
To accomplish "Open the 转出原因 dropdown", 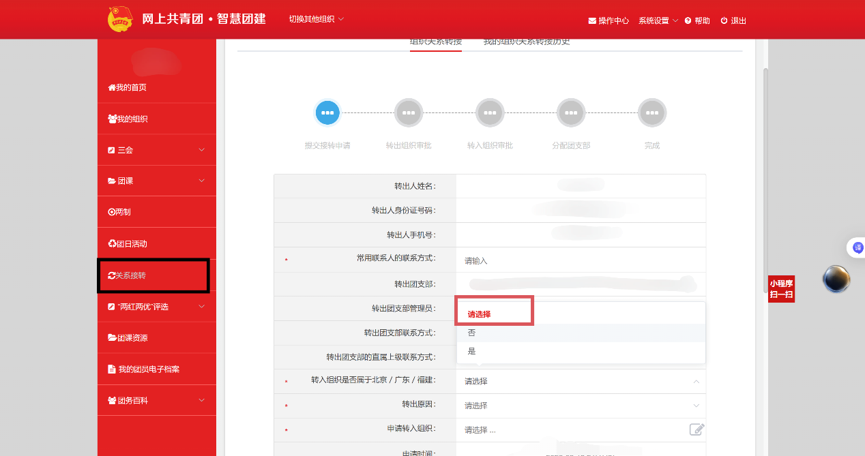I will click(581, 406).
